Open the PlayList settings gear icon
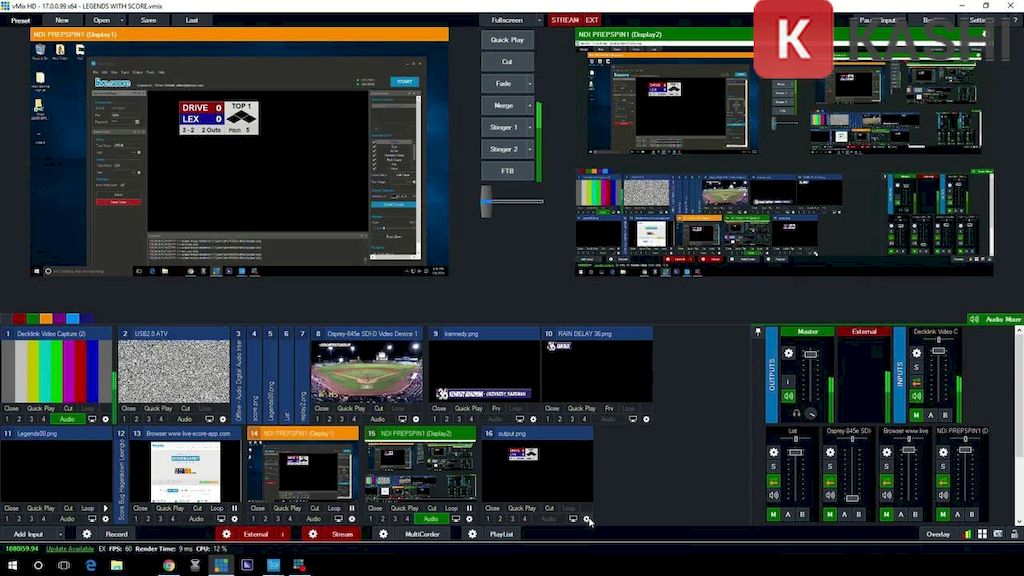The image size is (1024, 576). click(x=472, y=534)
